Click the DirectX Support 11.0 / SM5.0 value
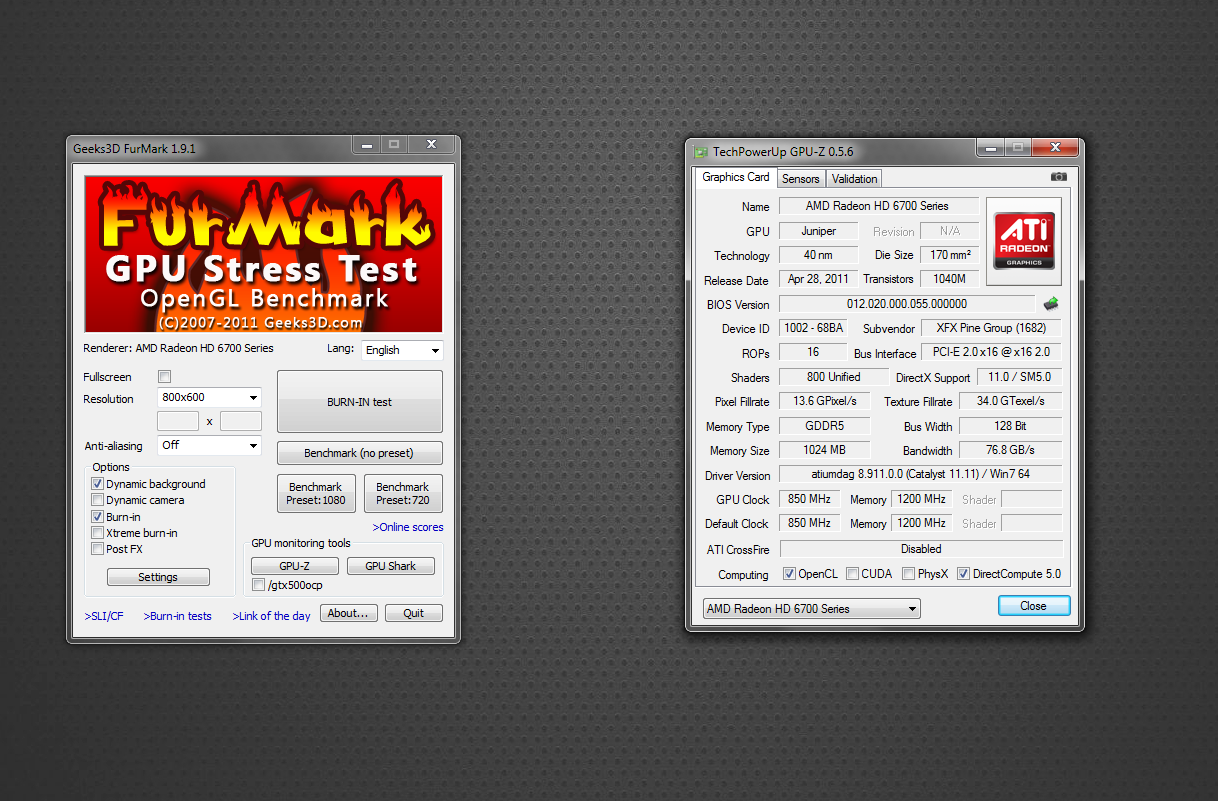This screenshot has height=801, width=1218. pyautogui.click(x=1019, y=377)
